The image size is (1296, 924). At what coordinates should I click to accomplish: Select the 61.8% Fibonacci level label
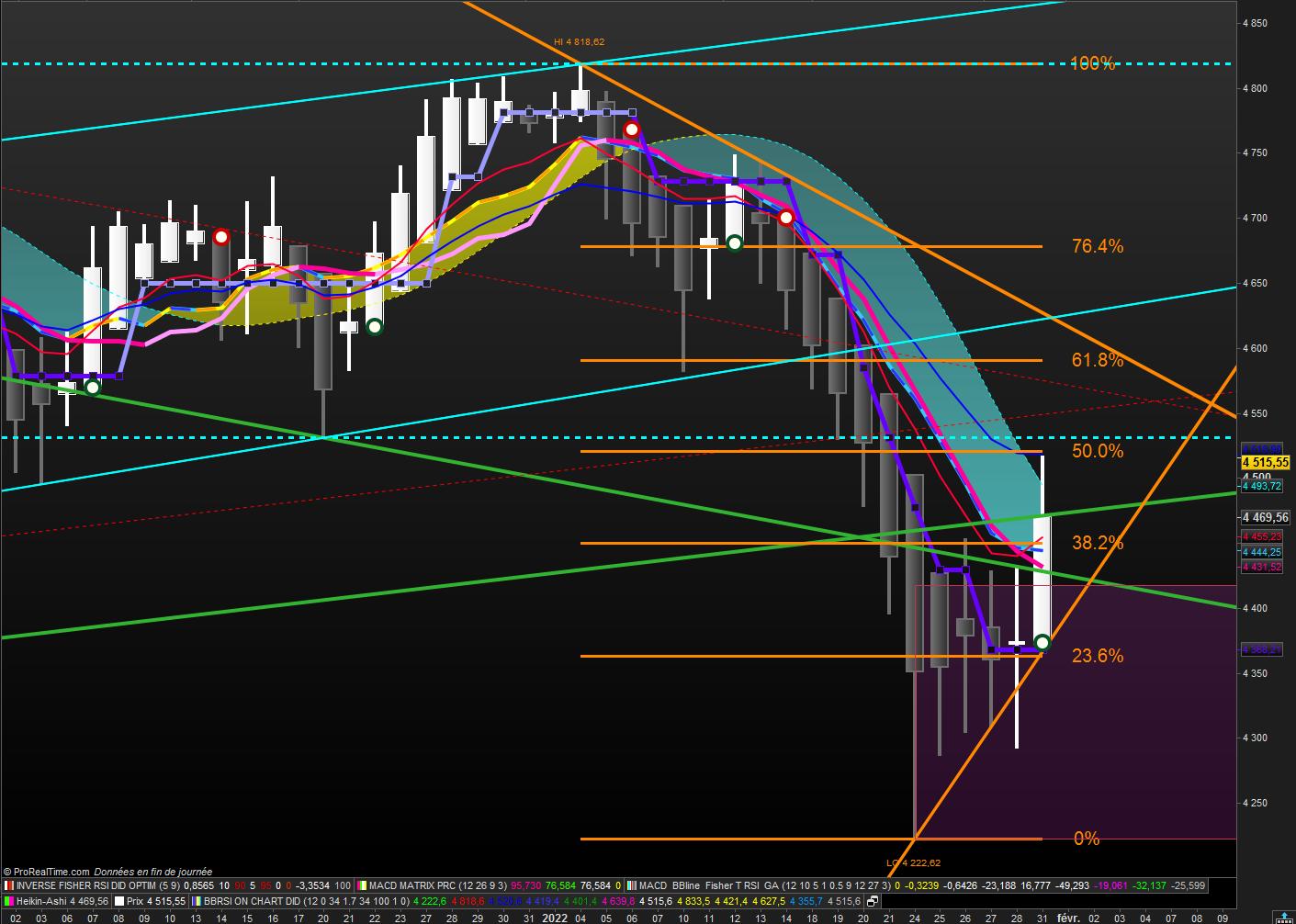pos(1098,360)
